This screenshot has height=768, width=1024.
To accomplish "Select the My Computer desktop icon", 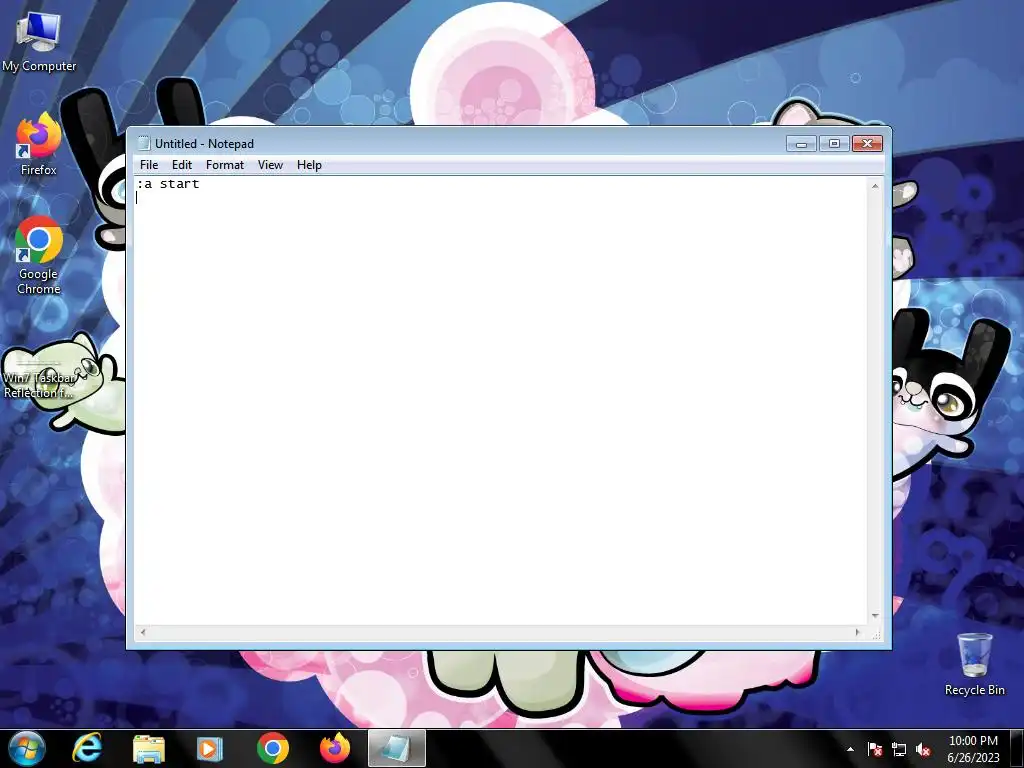I will pos(39,41).
